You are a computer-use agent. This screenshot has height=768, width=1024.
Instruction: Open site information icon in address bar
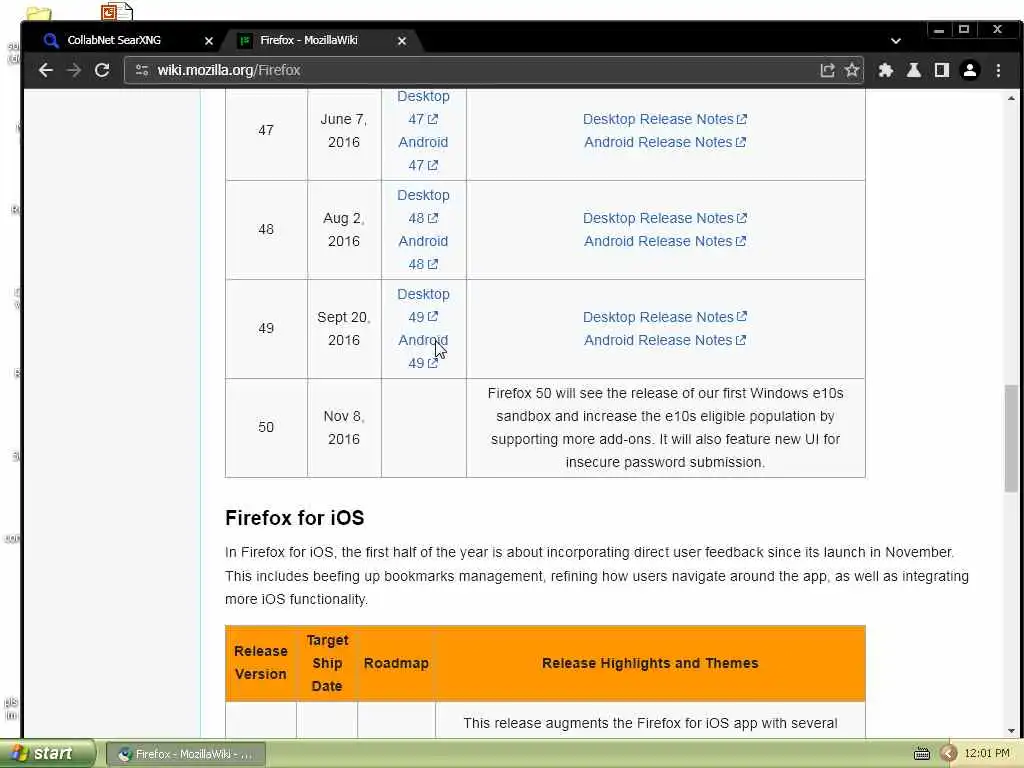[x=142, y=70]
